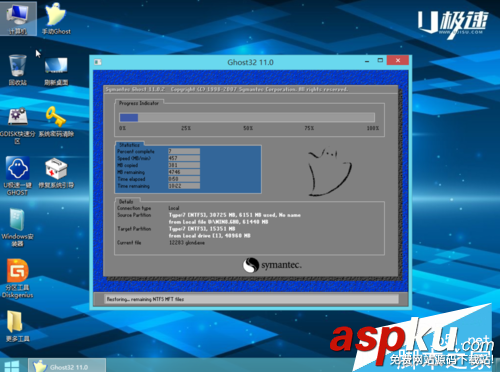Click the Time elapsed value field

pyautogui.click(x=184, y=179)
